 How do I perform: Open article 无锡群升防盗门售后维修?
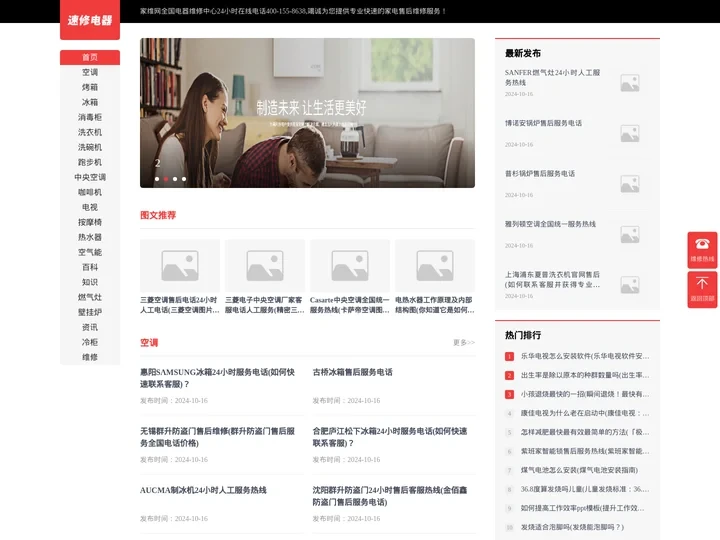point(217,437)
